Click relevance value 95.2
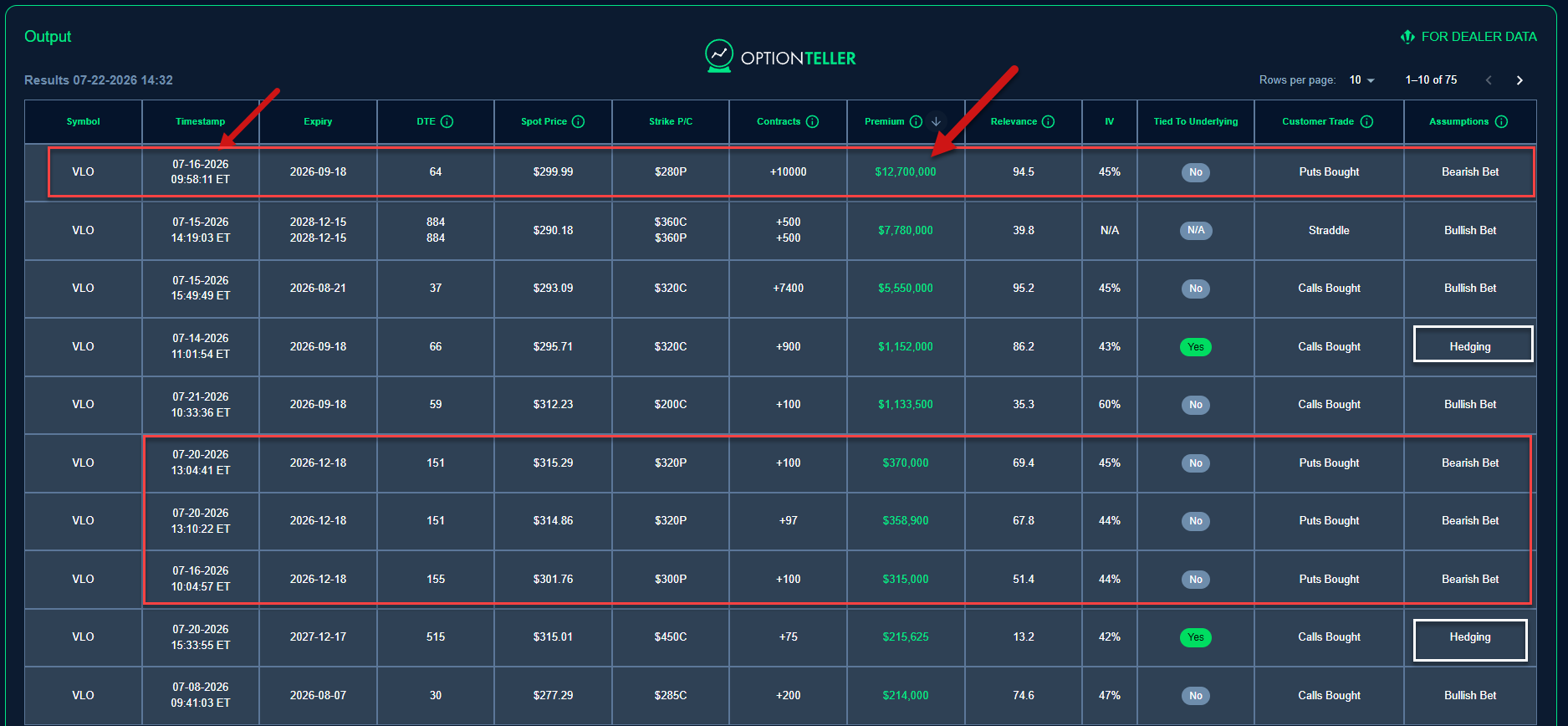The width and height of the screenshot is (1568, 726). point(1024,289)
